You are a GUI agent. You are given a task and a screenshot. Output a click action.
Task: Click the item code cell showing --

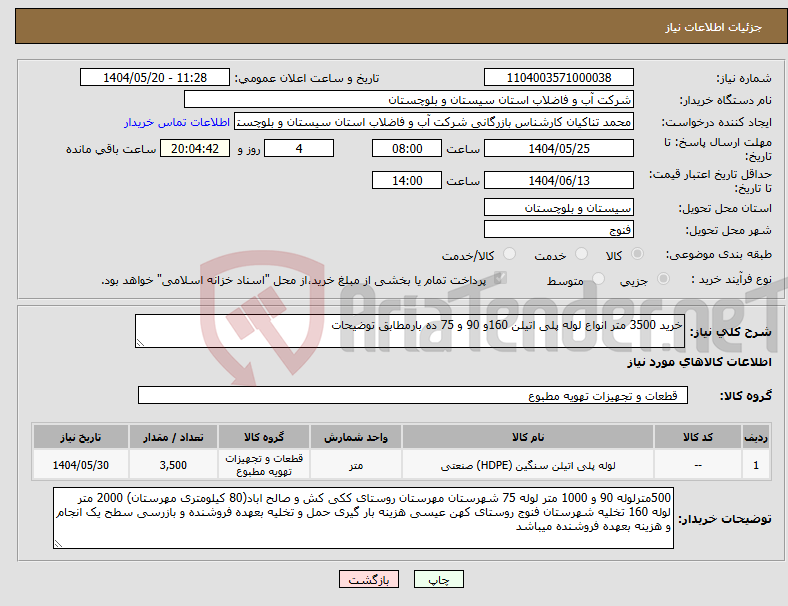(698, 465)
